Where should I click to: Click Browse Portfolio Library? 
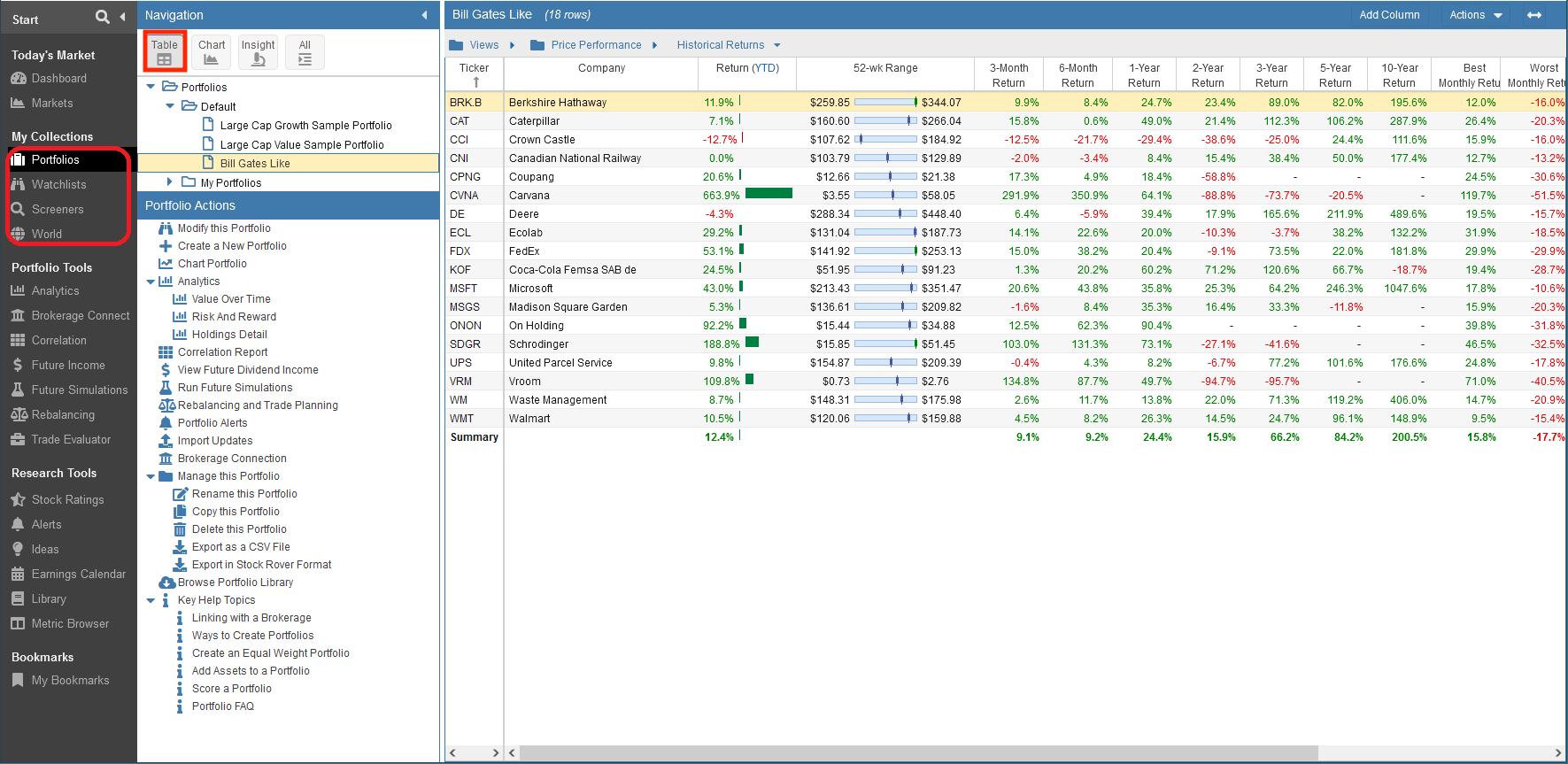(x=236, y=583)
